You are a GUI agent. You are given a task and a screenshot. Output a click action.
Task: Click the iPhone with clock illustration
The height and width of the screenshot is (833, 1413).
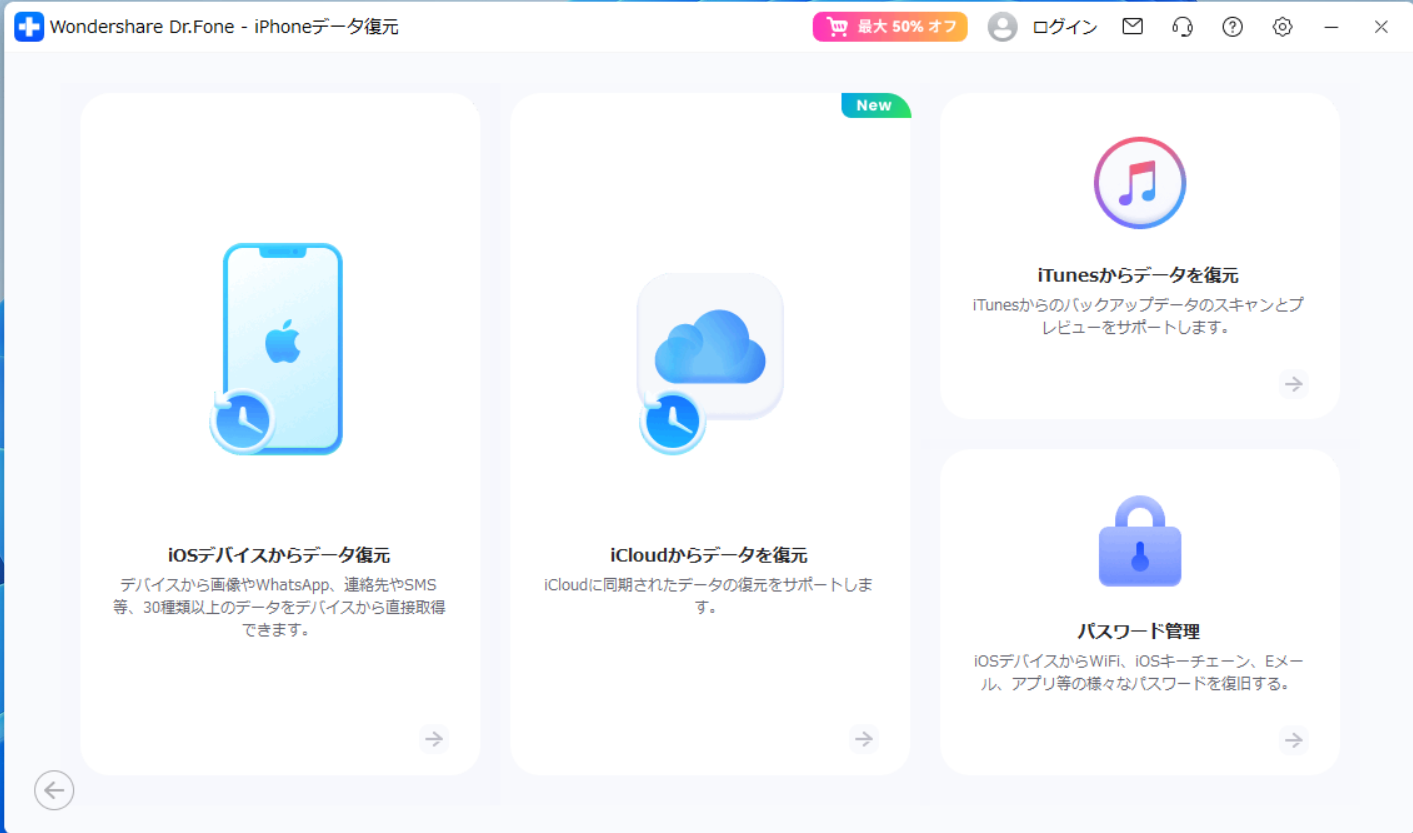tap(277, 349)
